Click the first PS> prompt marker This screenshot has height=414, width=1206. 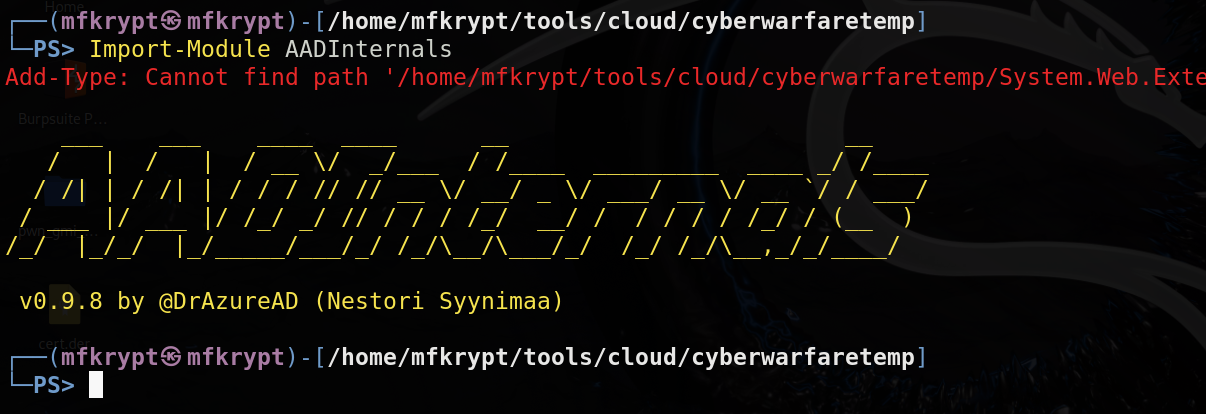point(53,48)
